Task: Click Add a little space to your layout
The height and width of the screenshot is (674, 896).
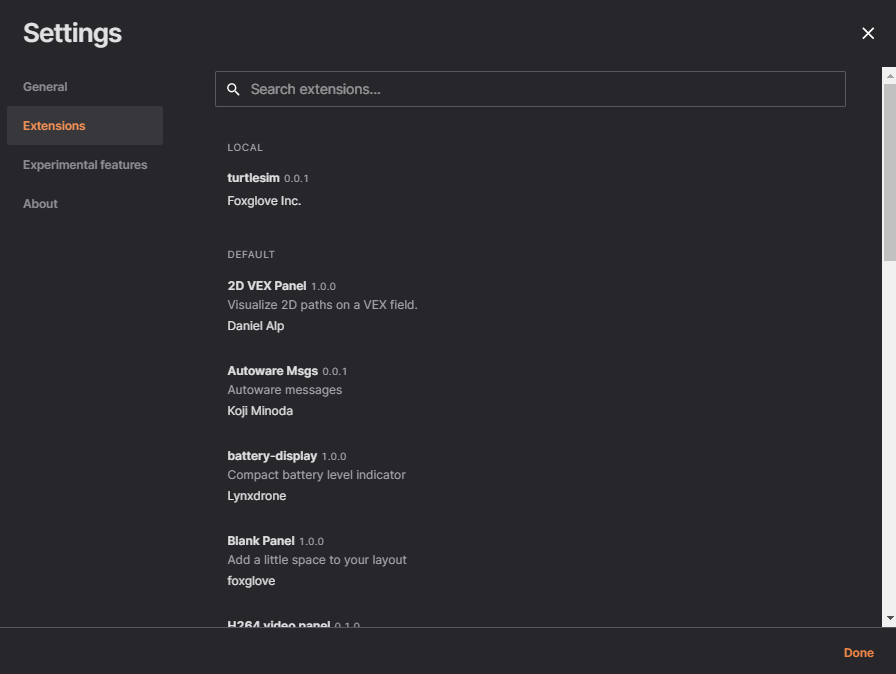Action: coord(317,560)
